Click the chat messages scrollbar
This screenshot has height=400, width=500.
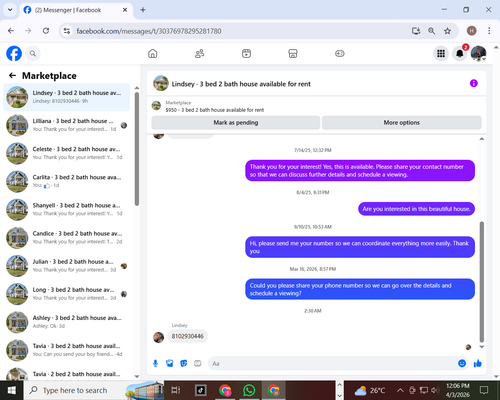pos(482,282)
